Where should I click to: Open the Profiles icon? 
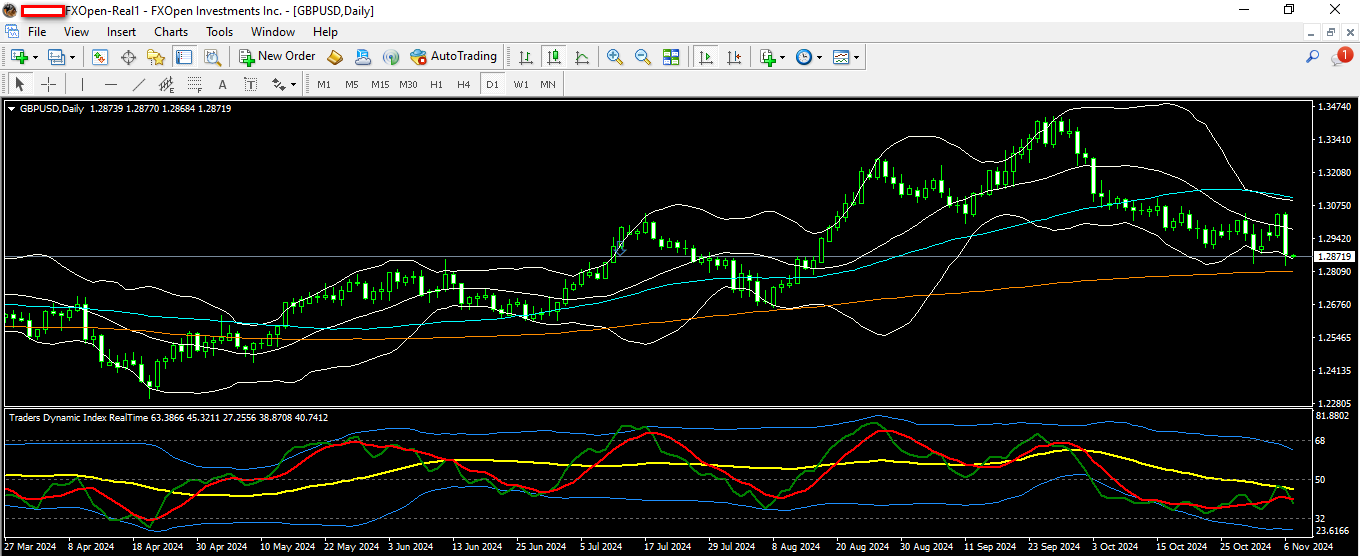(56, 57)
